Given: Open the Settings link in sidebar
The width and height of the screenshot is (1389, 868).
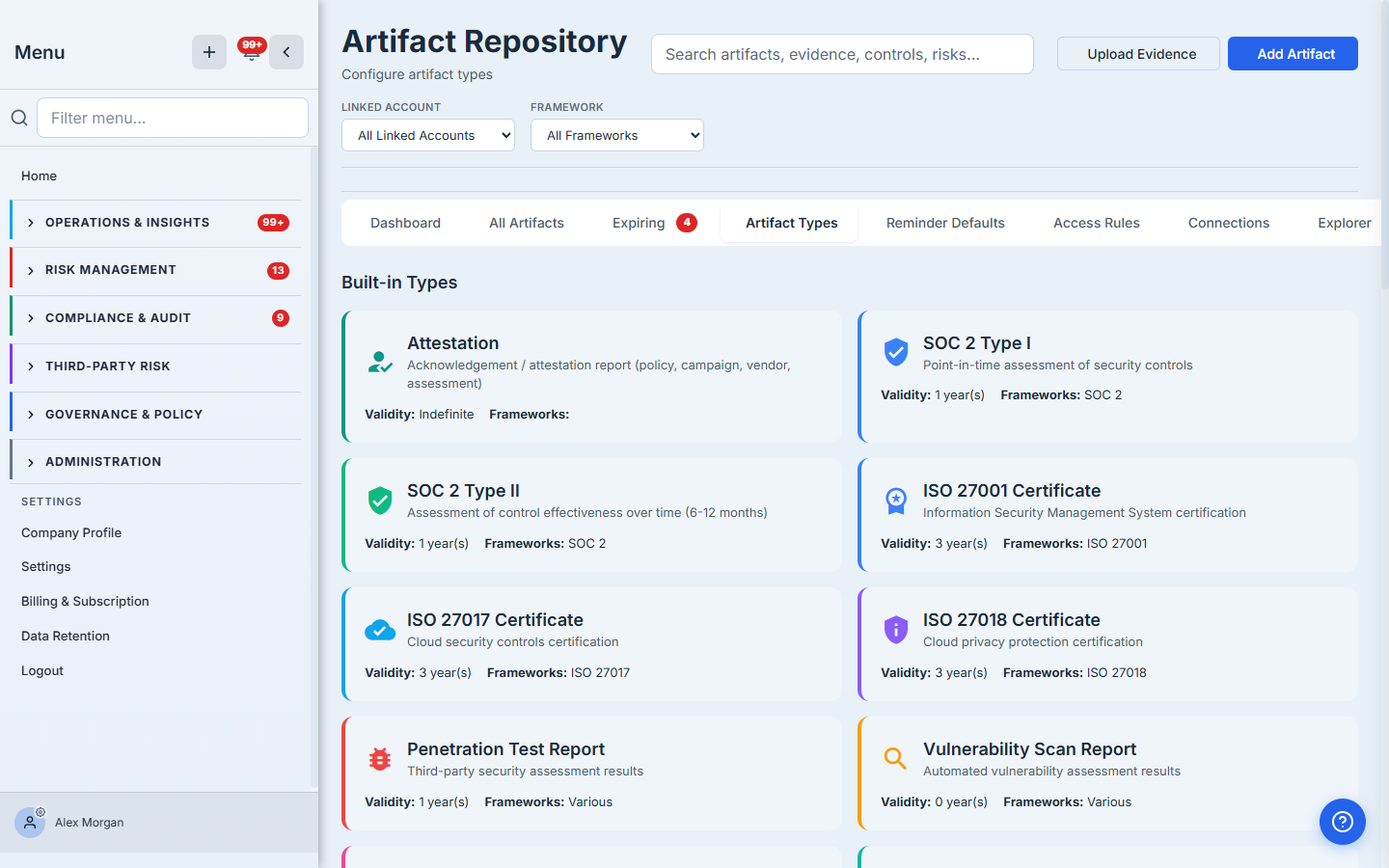Looking at the screenshot, I should [46, 566].
